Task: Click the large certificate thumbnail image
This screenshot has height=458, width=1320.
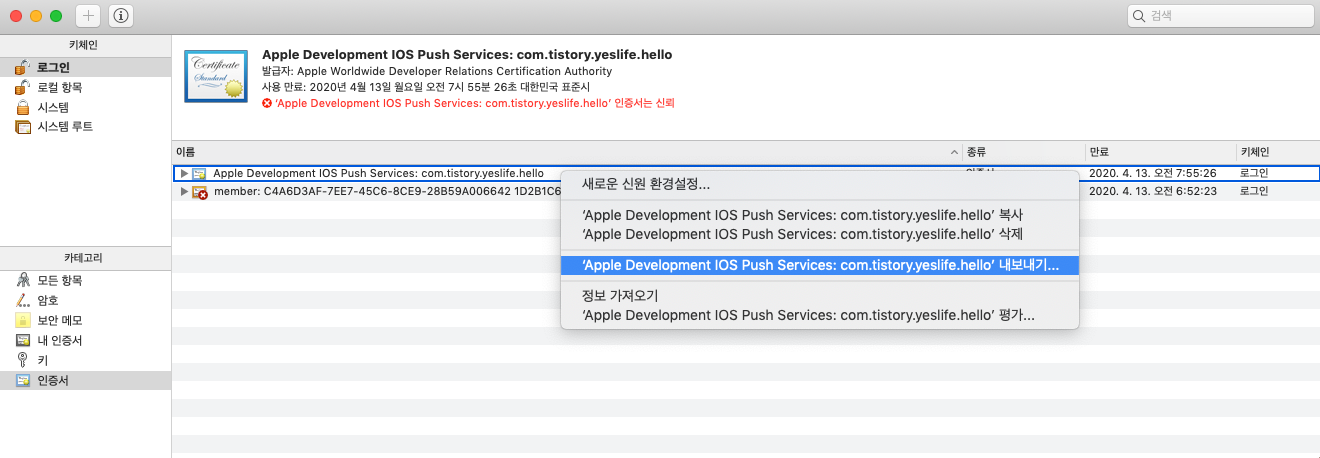Action: [x=216, y=75]
